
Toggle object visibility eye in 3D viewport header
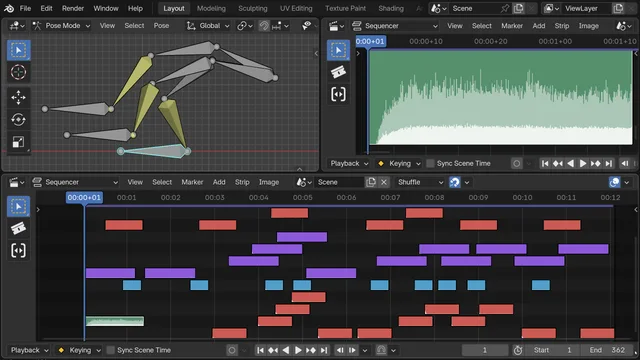307,26
